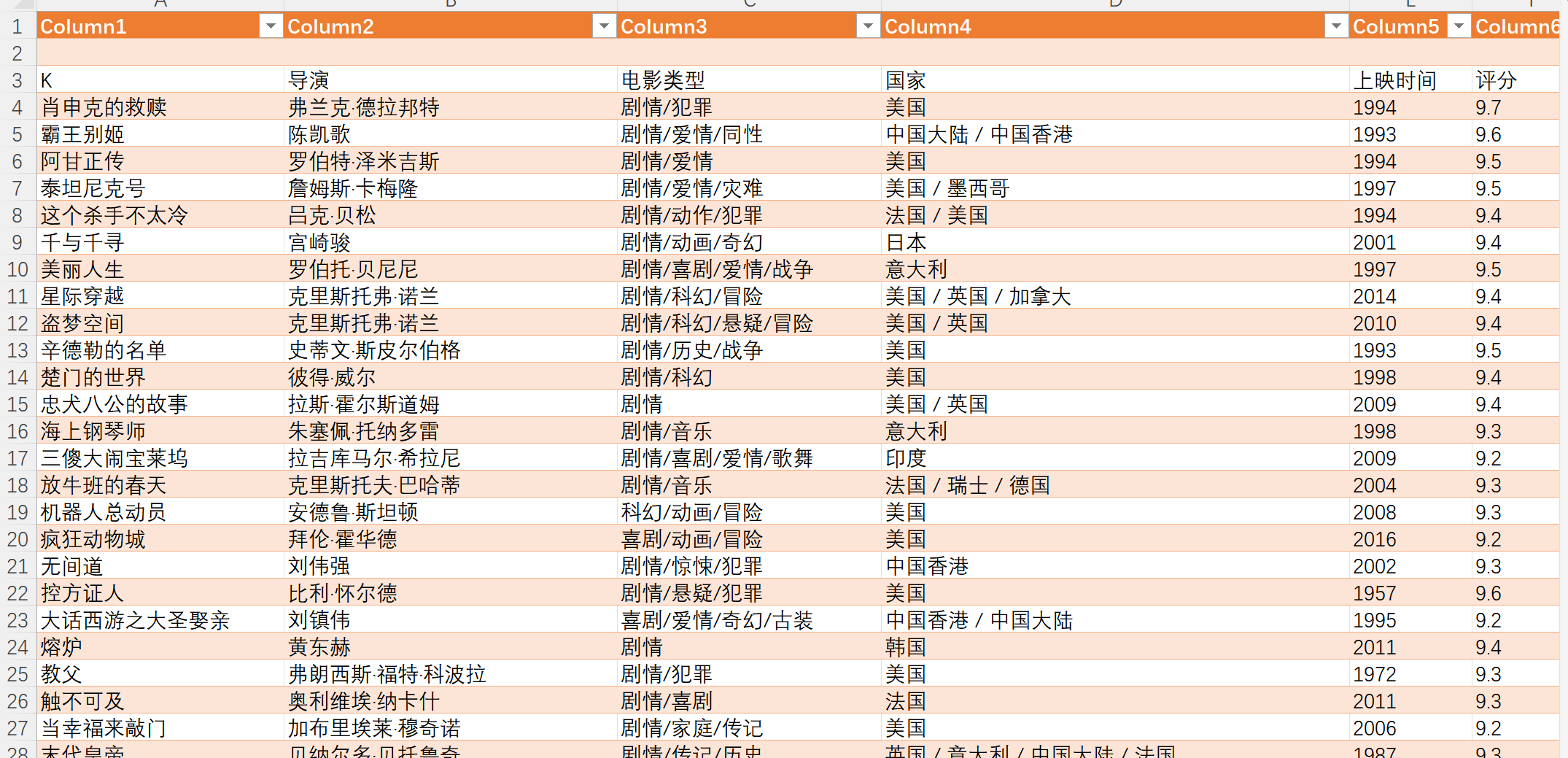Screen dimensions: 1568x758
Task: Click cell containing 无间道
Action: 160,566
